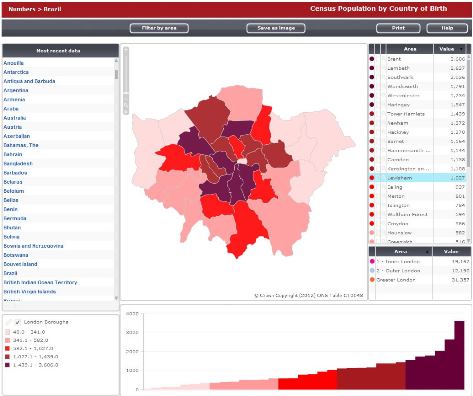The image size is (473, 396).
Task: Select the Hackney row text
Action: 398,132
